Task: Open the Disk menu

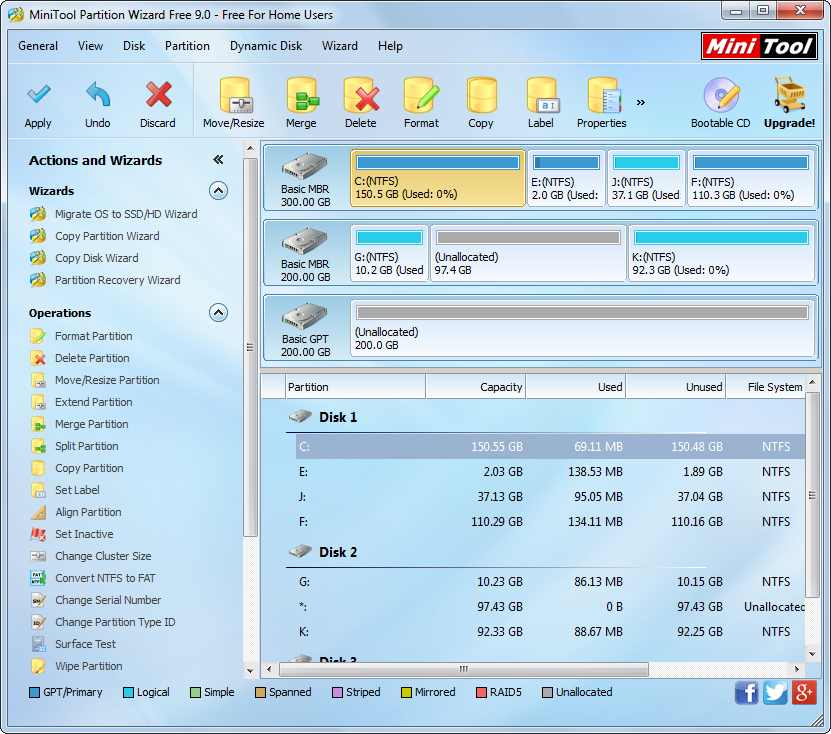Action: (x=134, y=46)
